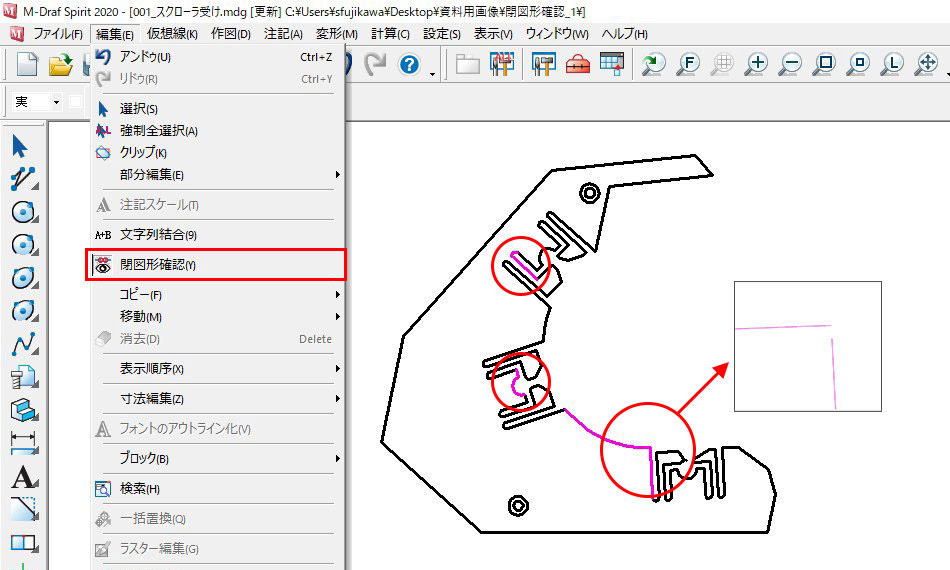
Task: Click the zoom 'L' magnifier icon
Action: [892, 64]
